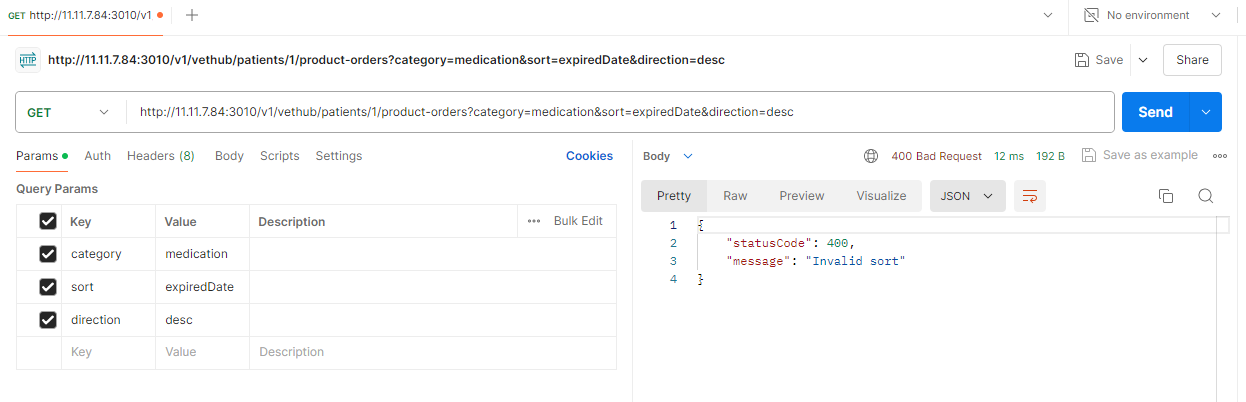1246x402 pixels.
Task: Uncheck the sort param checkbox
Action: coord(47,287)
